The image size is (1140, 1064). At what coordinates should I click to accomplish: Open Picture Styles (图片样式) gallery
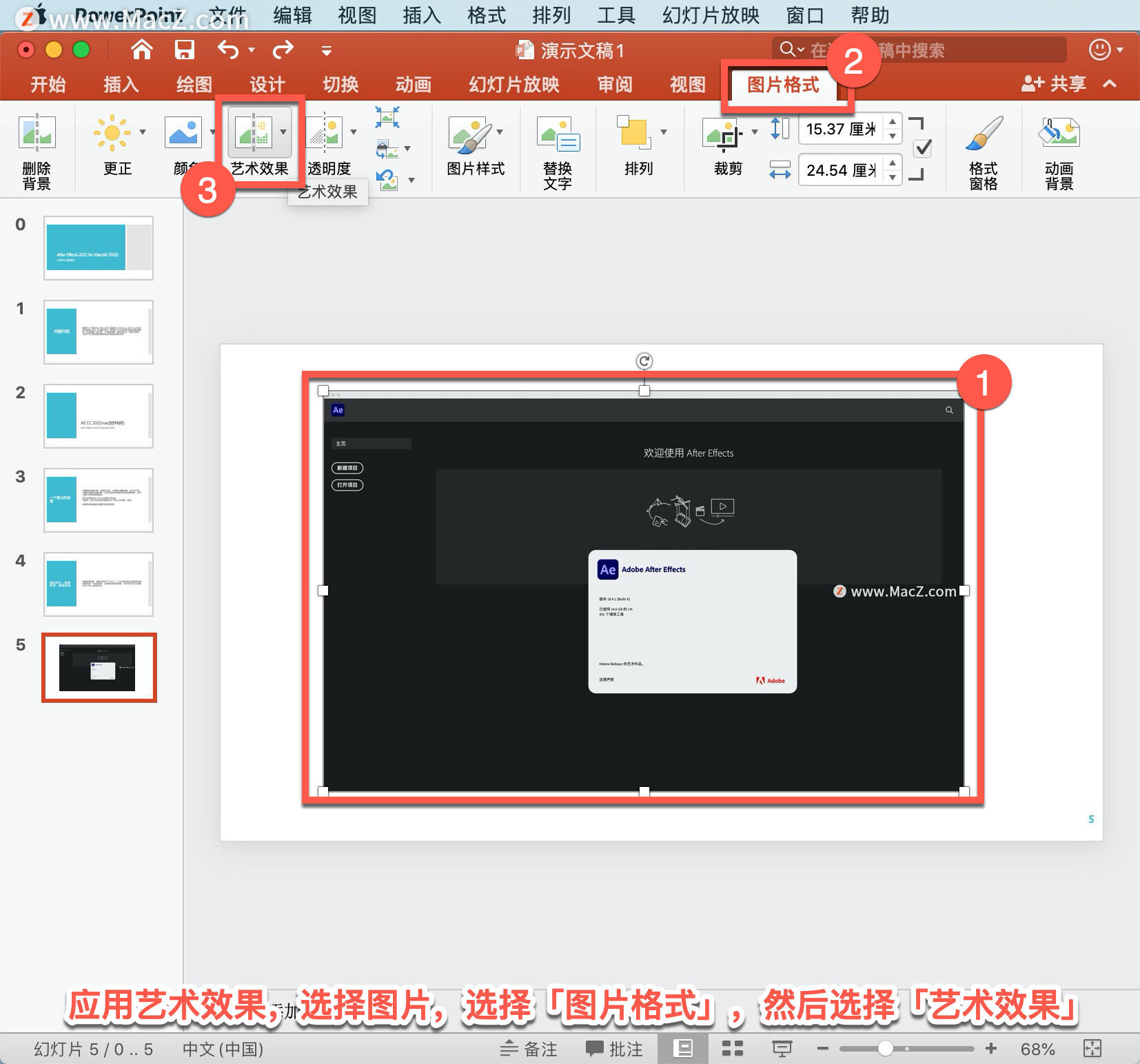click(x=471, y=134)
